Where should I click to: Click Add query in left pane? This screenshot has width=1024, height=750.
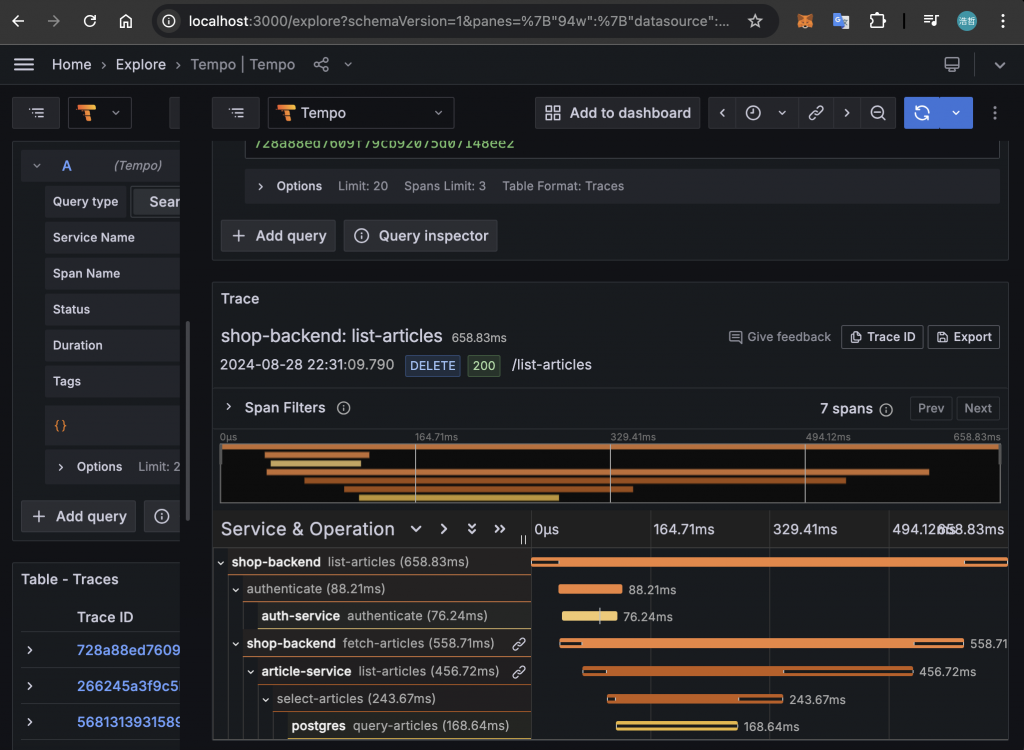(78, 516)
